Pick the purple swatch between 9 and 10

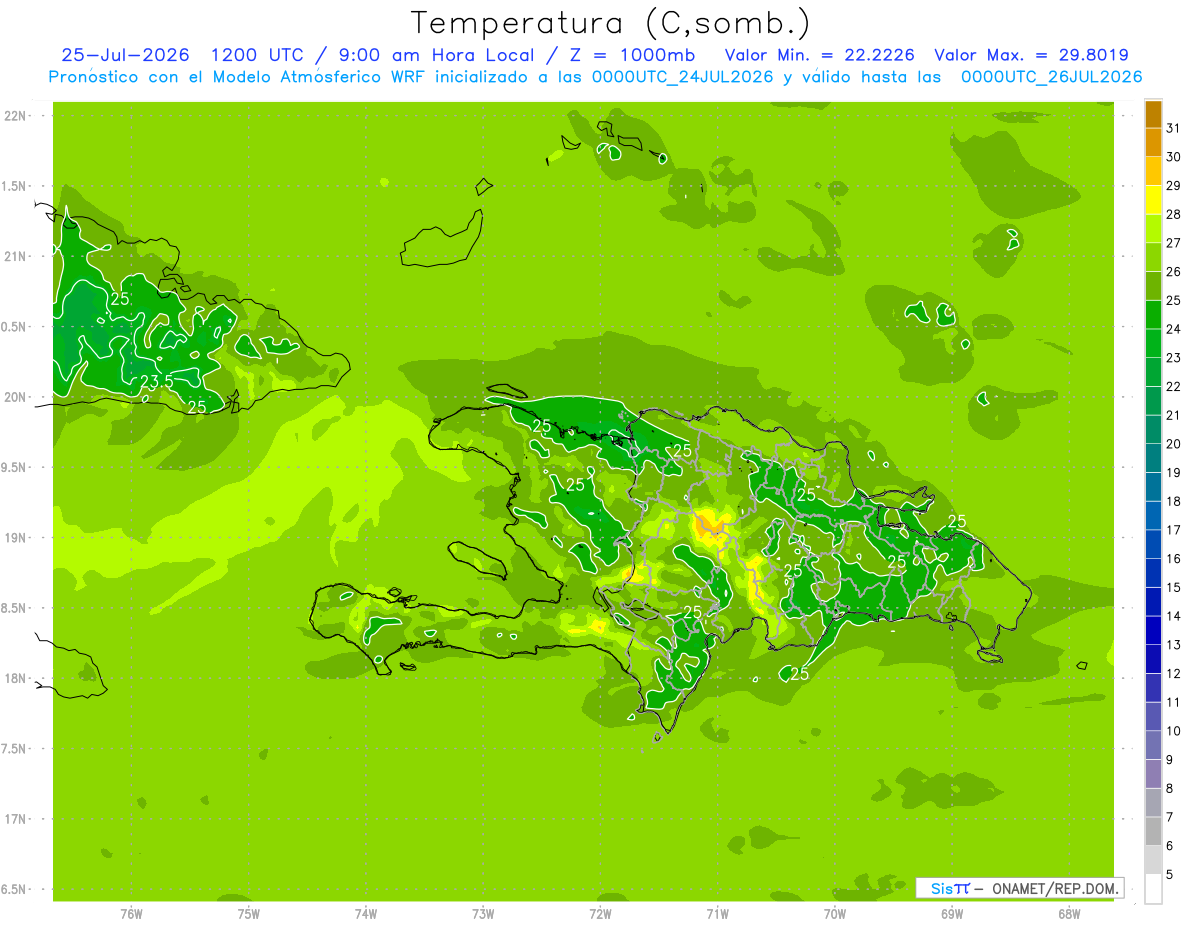(1154, 745)
